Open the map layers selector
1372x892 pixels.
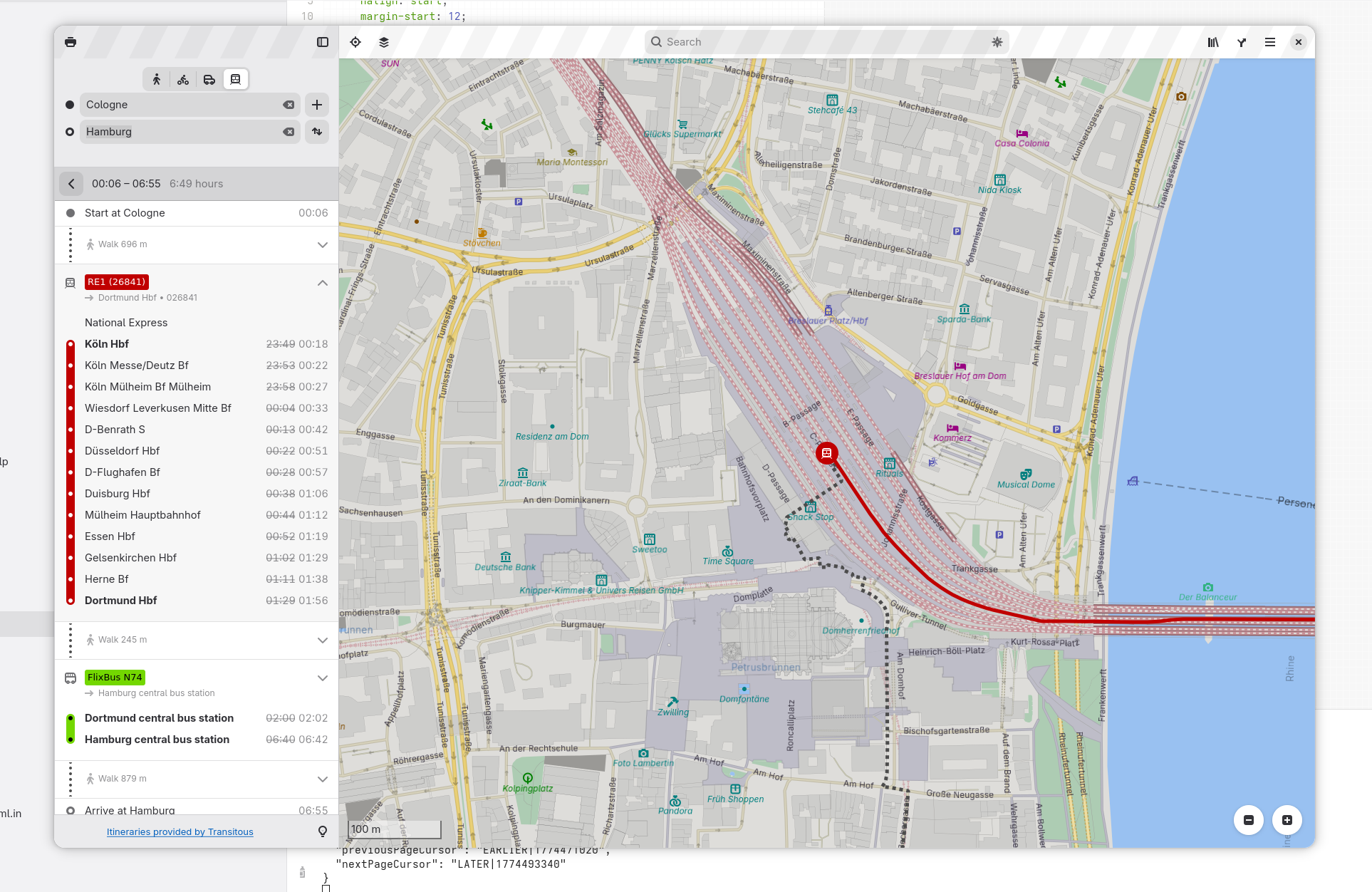384,42
